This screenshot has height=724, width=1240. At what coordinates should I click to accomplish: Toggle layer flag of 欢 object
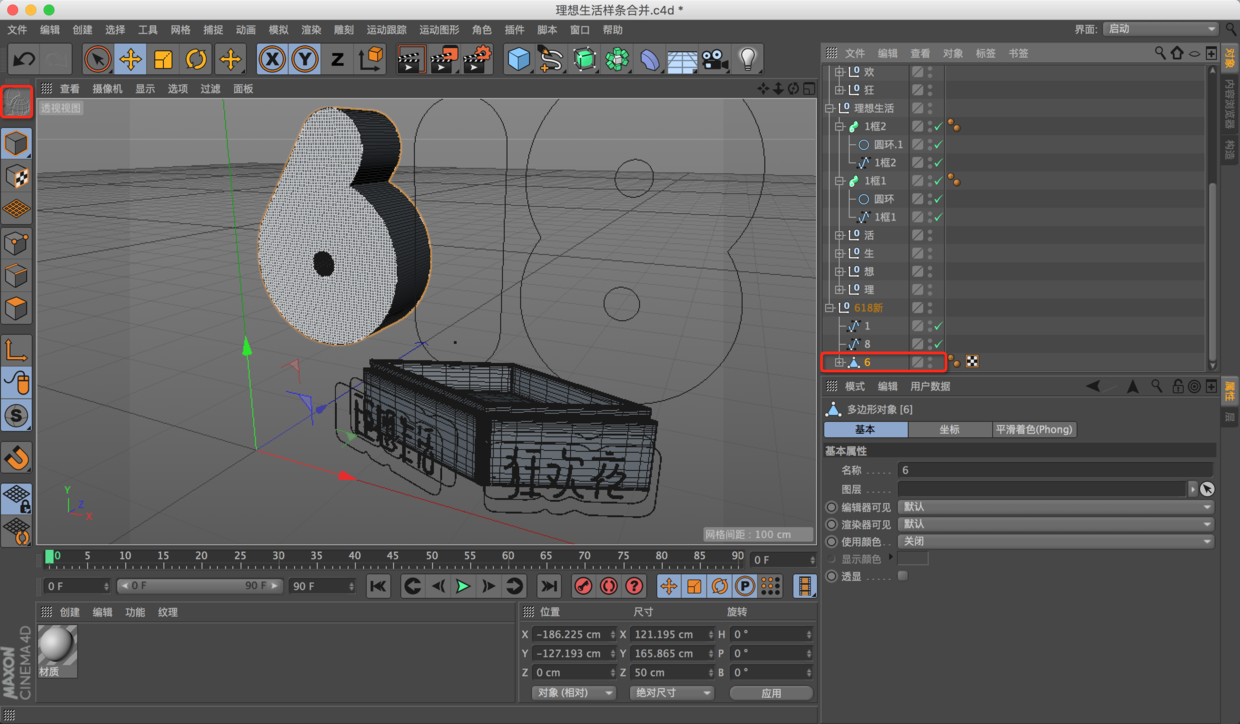(917, 72)
